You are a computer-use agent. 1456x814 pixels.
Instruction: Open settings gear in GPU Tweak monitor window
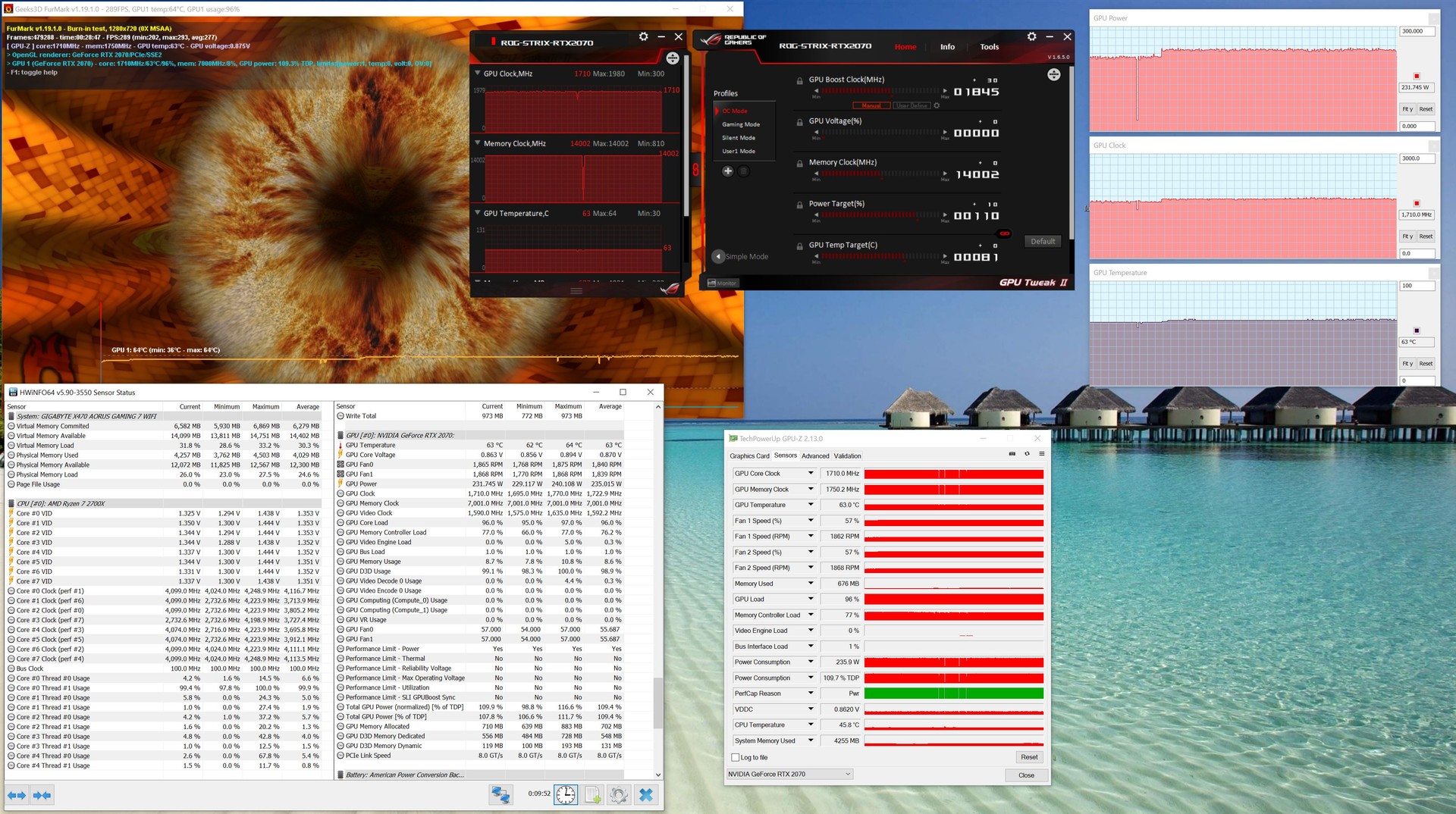click(x=643, y=36)
